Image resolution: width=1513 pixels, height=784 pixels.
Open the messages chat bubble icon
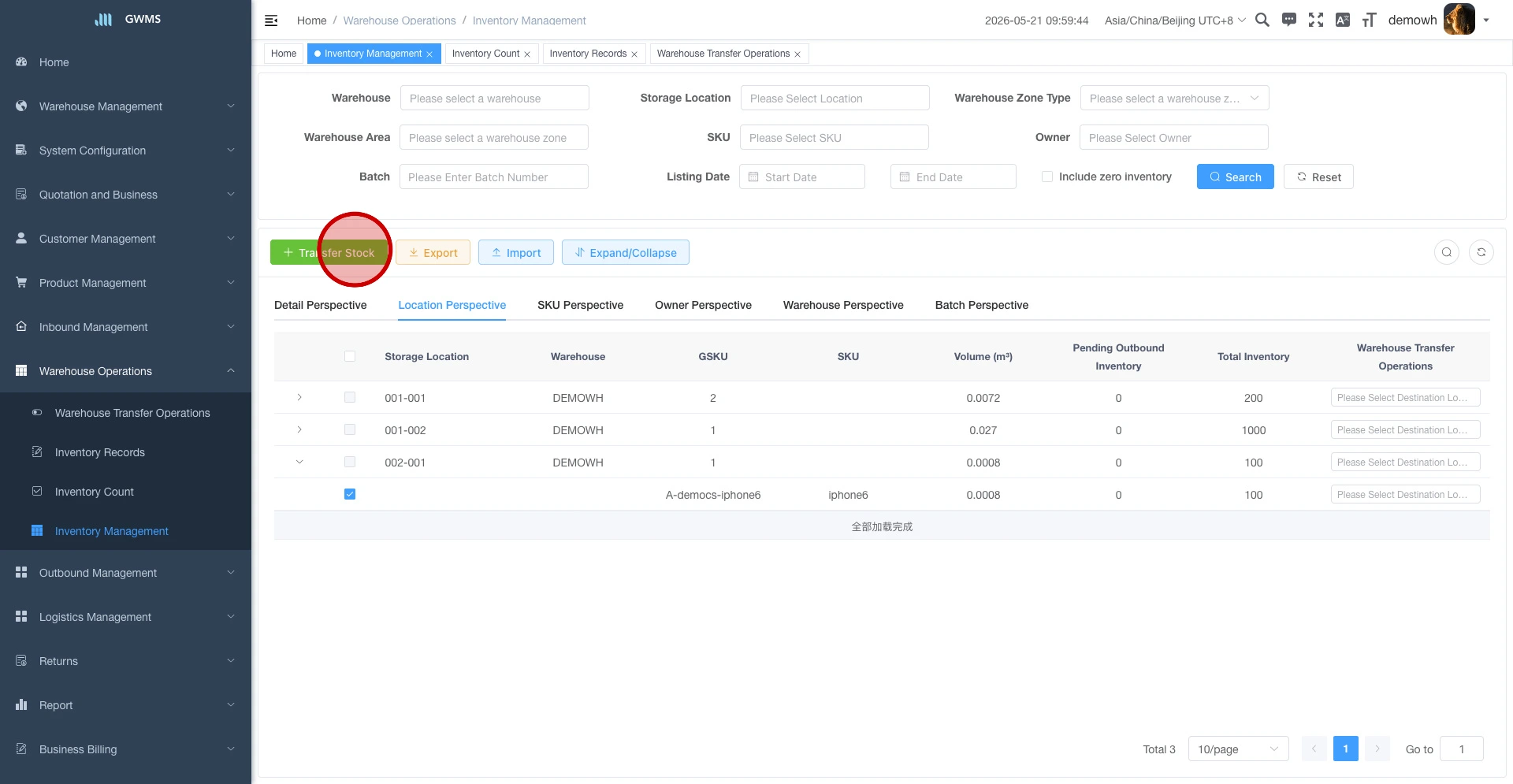1289,20
